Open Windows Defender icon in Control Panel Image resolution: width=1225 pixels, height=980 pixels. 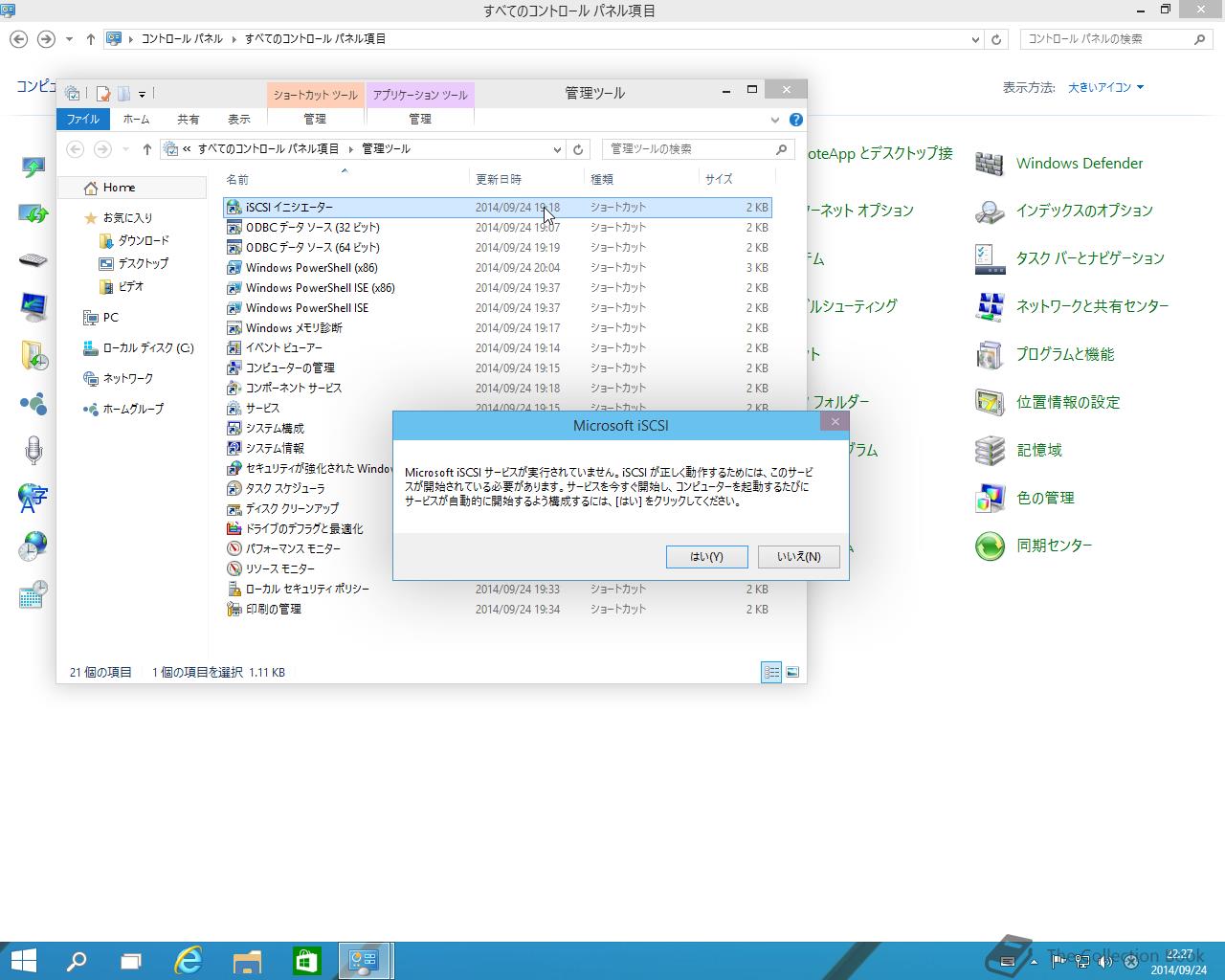coord(990,164)
